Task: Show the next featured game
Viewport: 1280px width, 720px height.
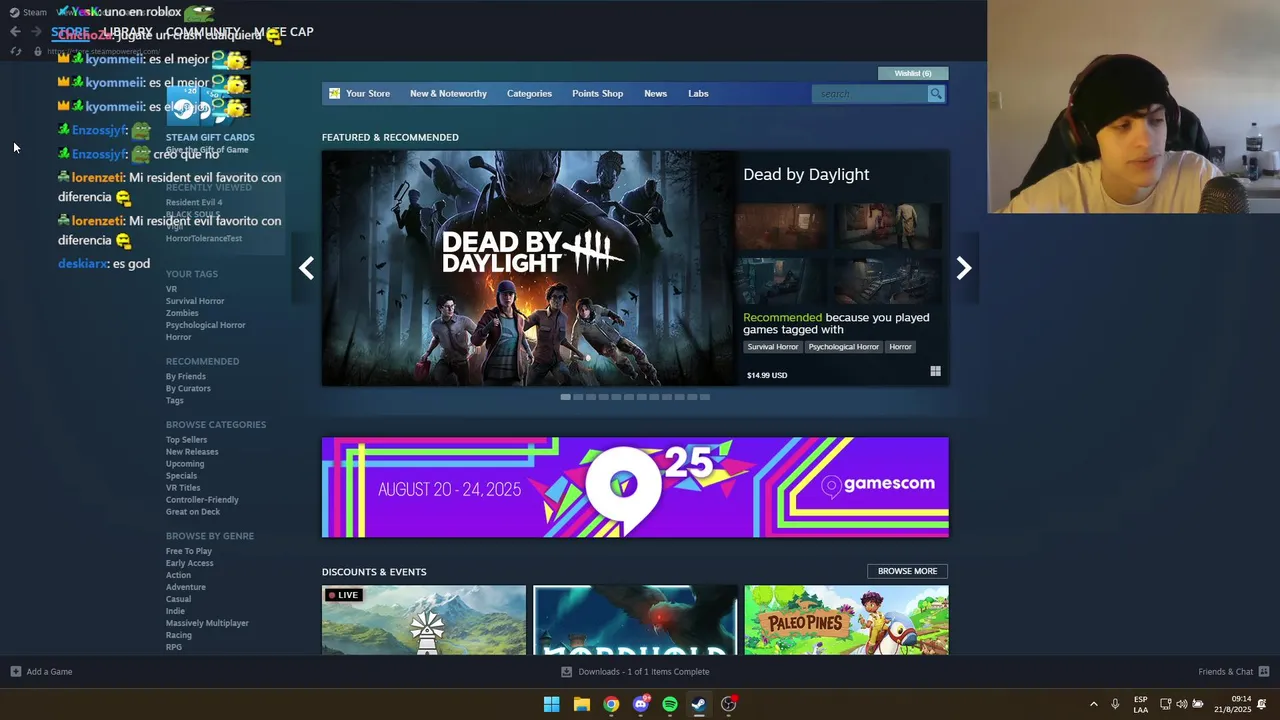Action: click(x=963, y=268)
